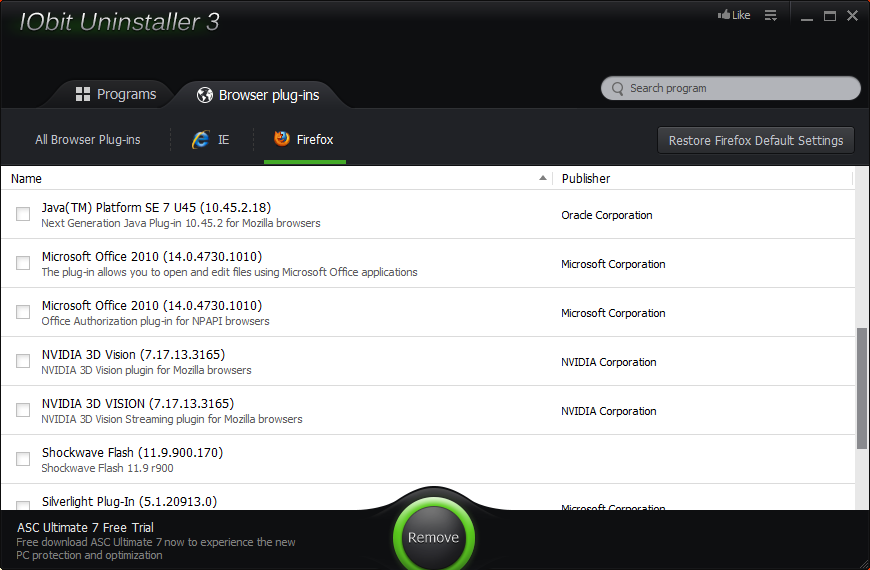This screenshot has height=570, width=870.
Task: Click Oracle Corporation publisher cell
Action: tap(606, 215)
